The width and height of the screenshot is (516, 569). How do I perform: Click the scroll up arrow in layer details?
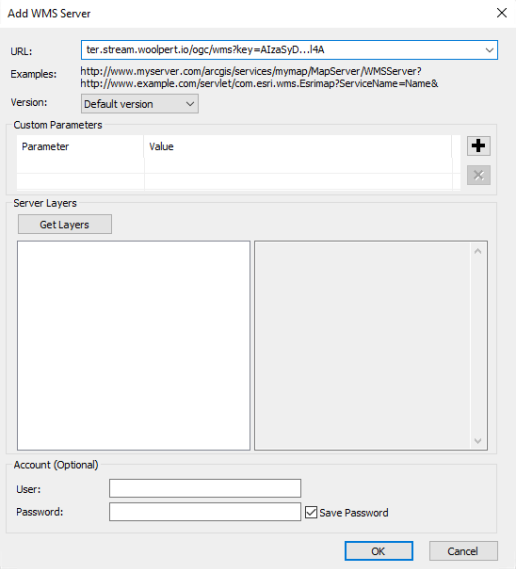click(478, 251)
